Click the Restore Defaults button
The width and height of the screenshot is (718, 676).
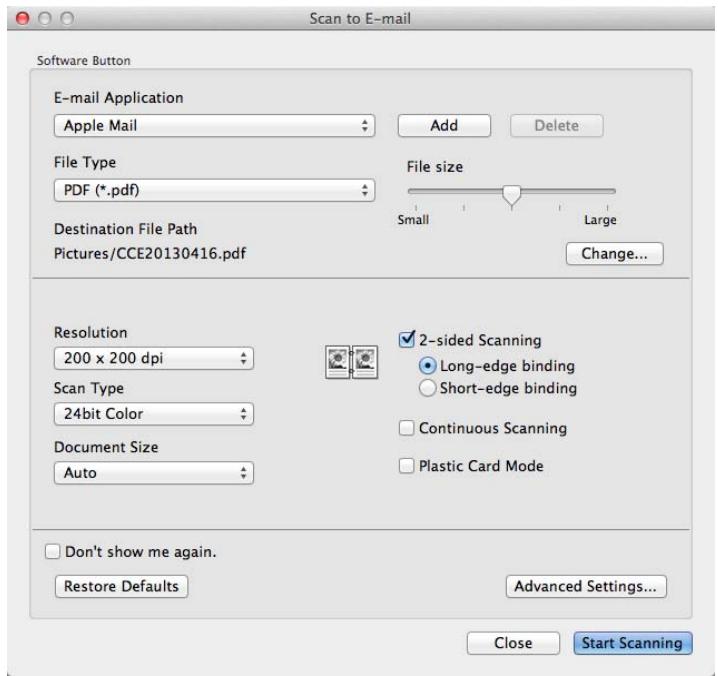coord(121,586)
